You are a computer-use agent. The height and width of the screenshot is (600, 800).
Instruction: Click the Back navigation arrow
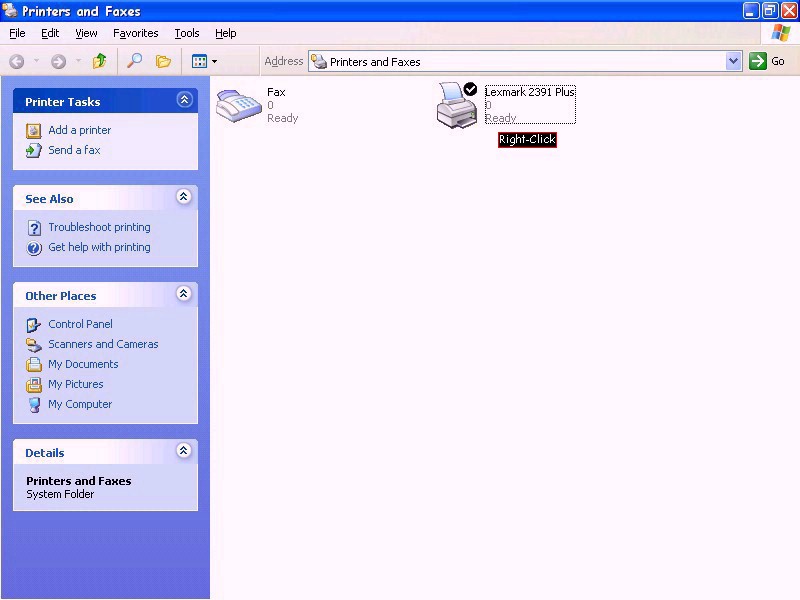tap(16, 62)
